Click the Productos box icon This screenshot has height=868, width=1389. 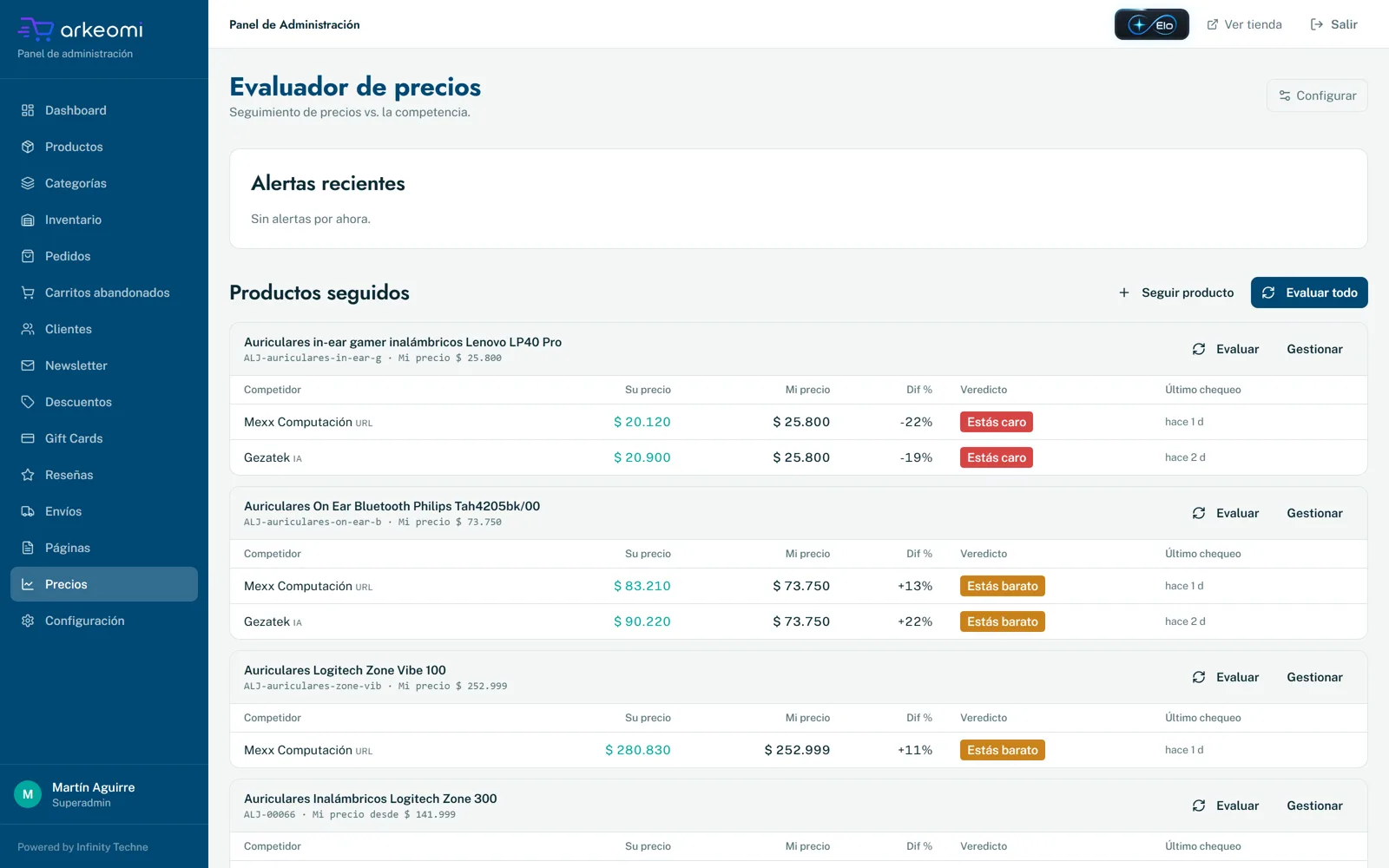28,147
